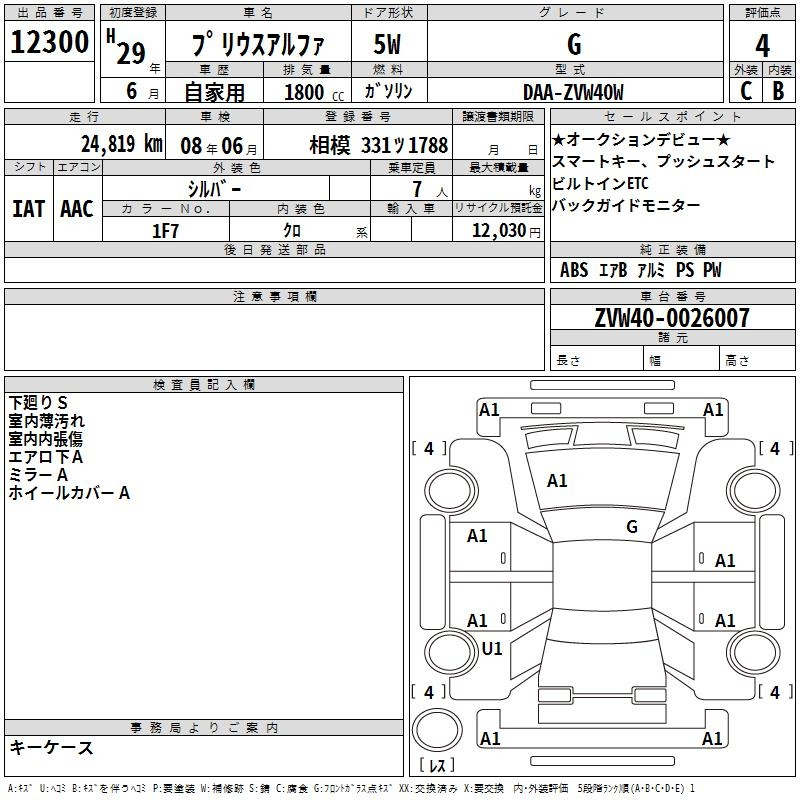Click the color number 1F7
Image resolution: width=800 pixels, height=800 pixels.
pyautogui.click(x=165, y=231)
